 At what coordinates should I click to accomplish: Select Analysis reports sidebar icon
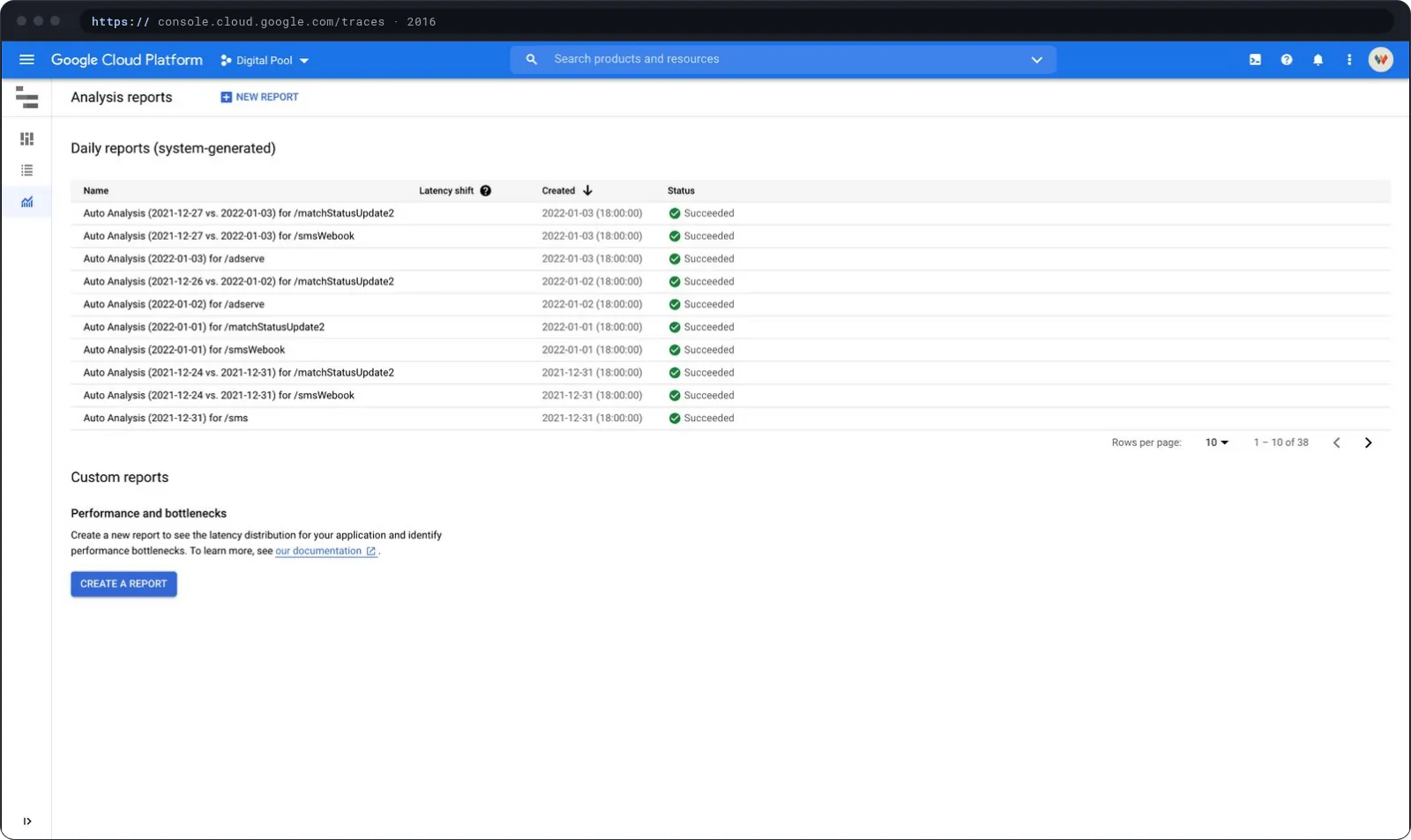tap(27, 202)
